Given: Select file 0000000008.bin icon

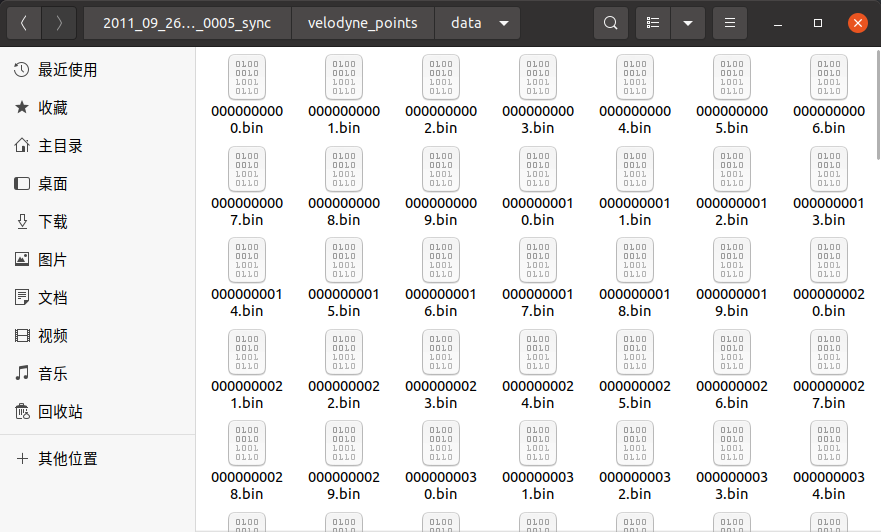Looking at the screenshot, I should pos(344,169).
